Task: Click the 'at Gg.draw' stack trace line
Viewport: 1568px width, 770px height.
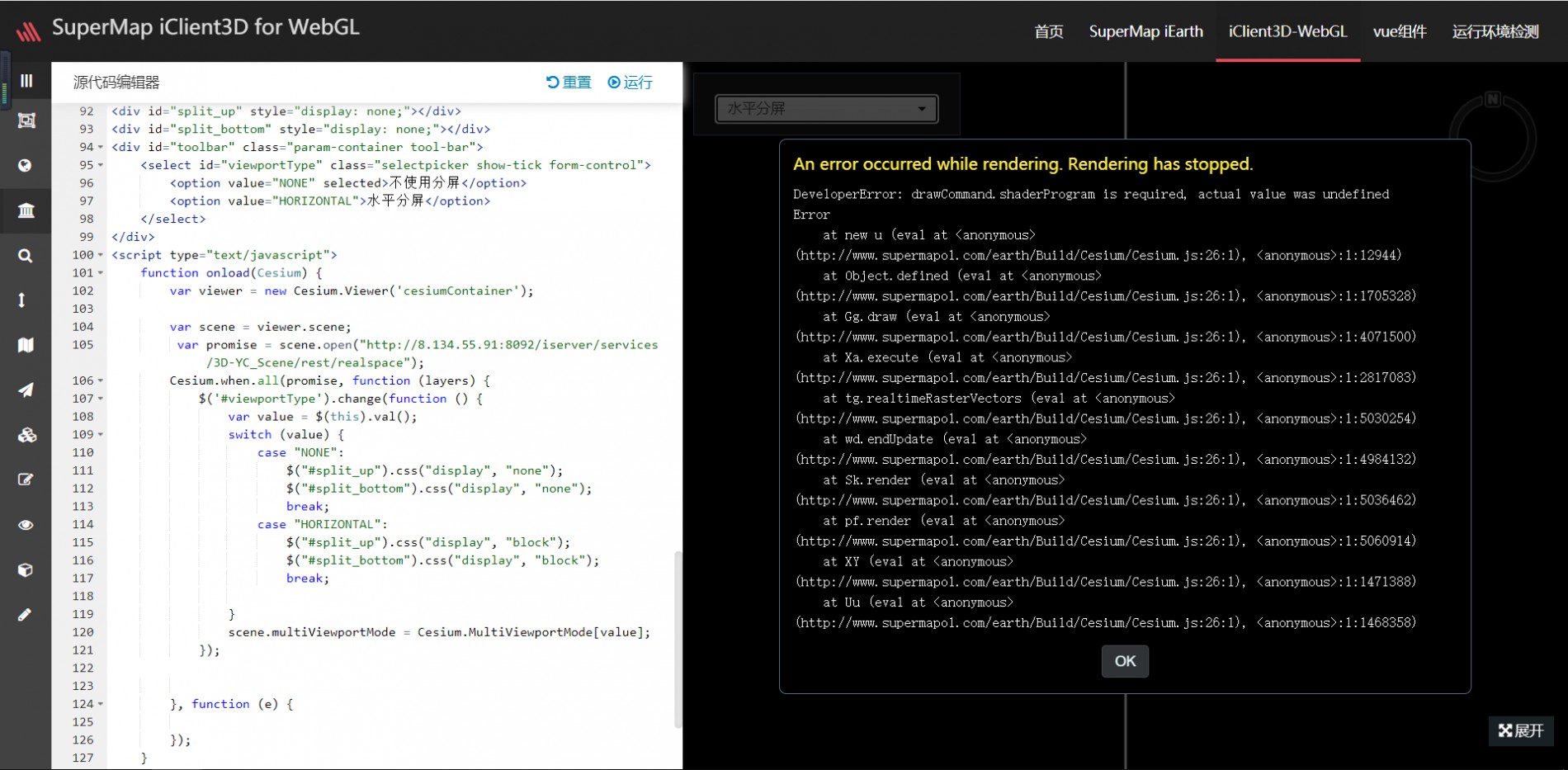Action: [937, 317]
